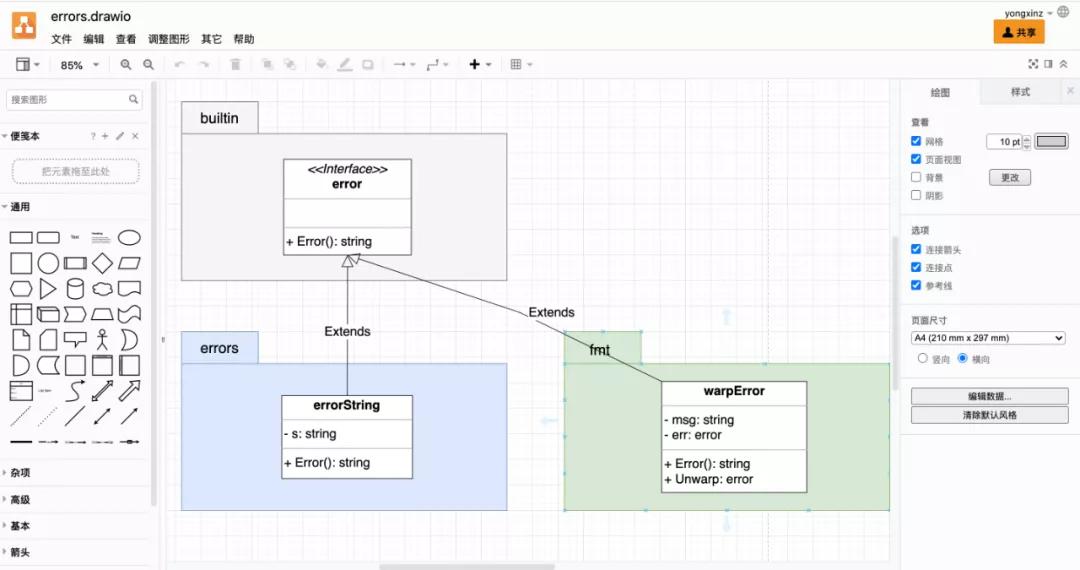The image size is (1080, 570).
Task: Open the view layout dropdown in toolbar
Action: [x=28, y=64]
